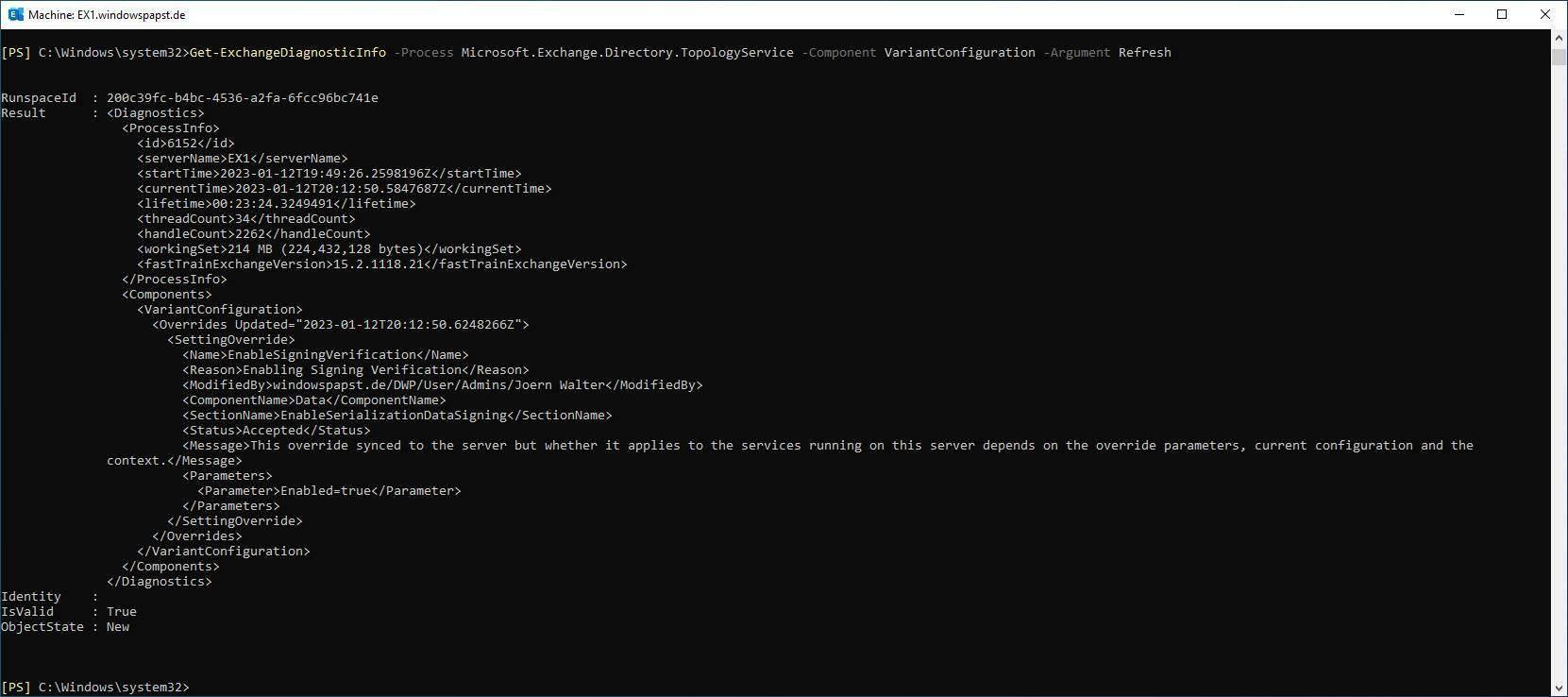Click the EnableSigningVerification name line
1568x697 pixels.
(325, 355)
